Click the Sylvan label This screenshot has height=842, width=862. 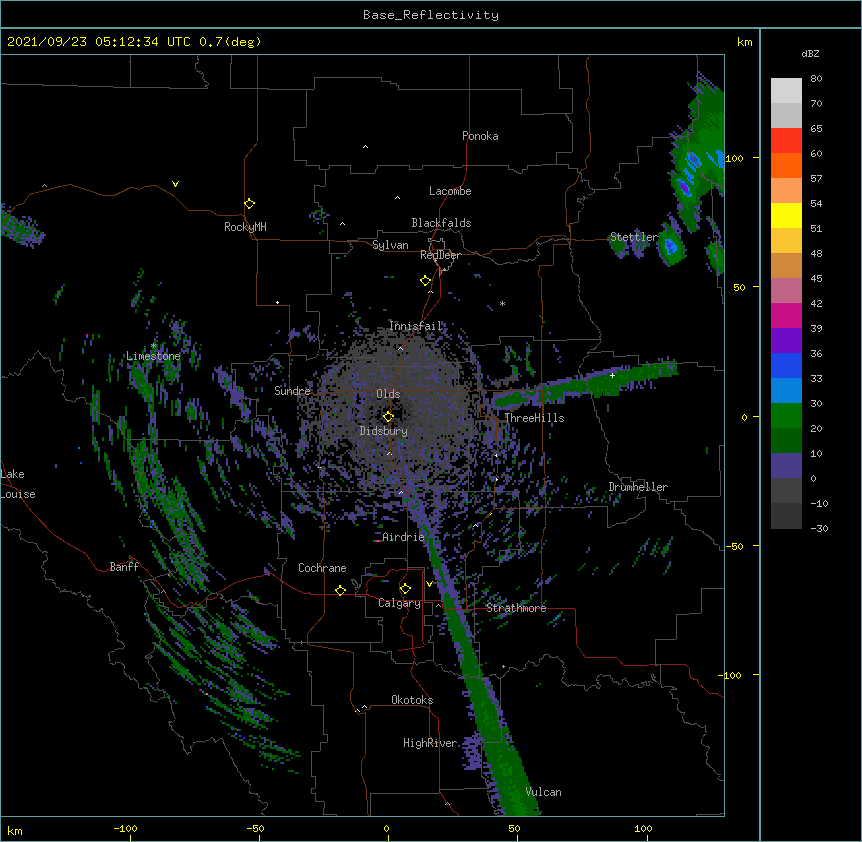pos(390,245)
